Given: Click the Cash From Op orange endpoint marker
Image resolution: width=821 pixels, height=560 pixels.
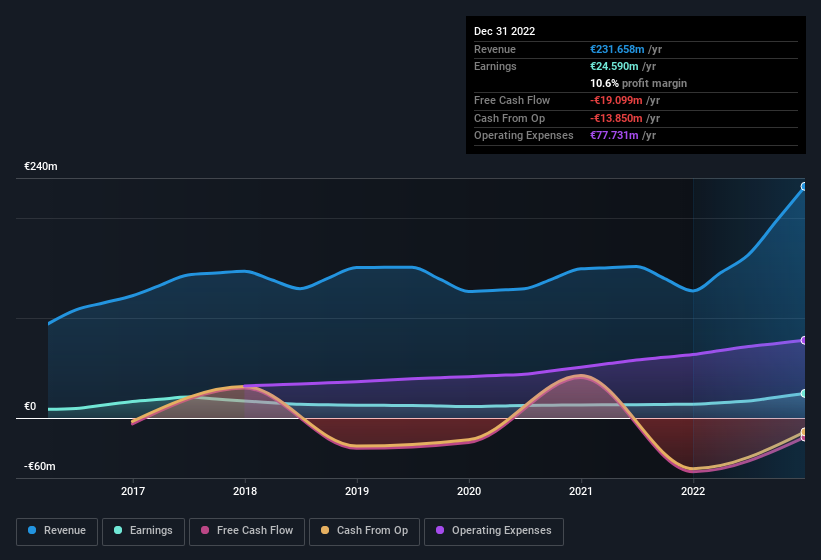Looking at the screenshot, I should tap(804, 432).
